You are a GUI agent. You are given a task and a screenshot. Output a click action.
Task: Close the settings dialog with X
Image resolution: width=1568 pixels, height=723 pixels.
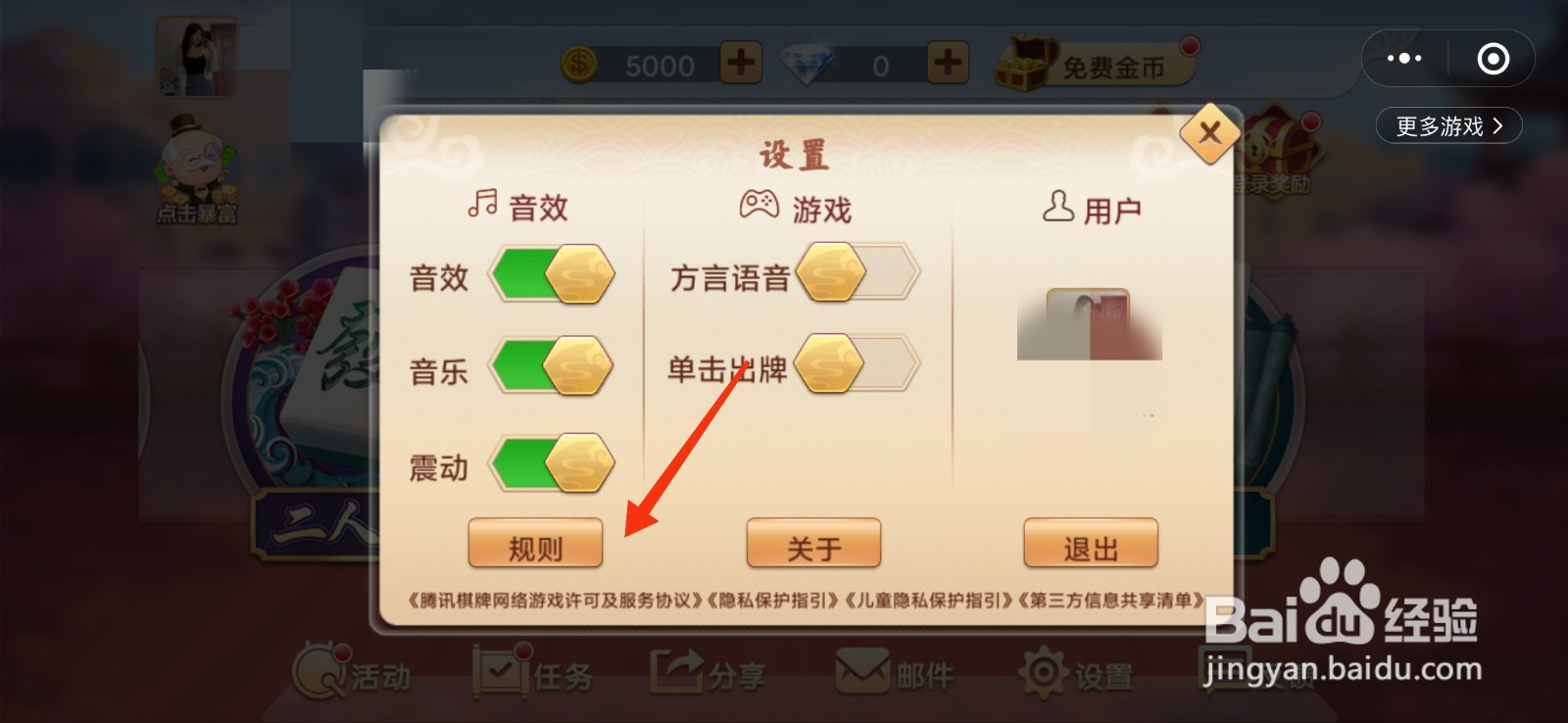coord(1210,132)
